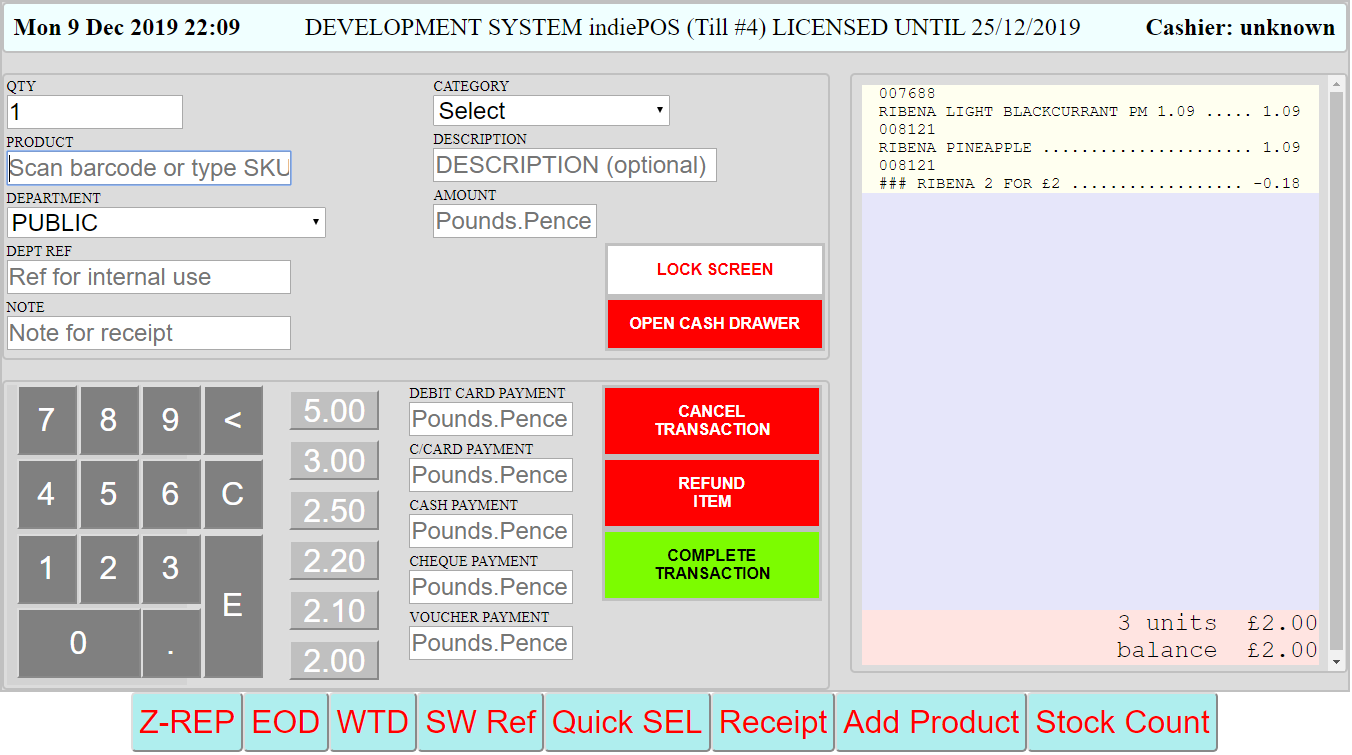1352x755 pixels.
Task: Tap the keypad backspace < key
Action: pyautogui.click(x=233, y=420)
